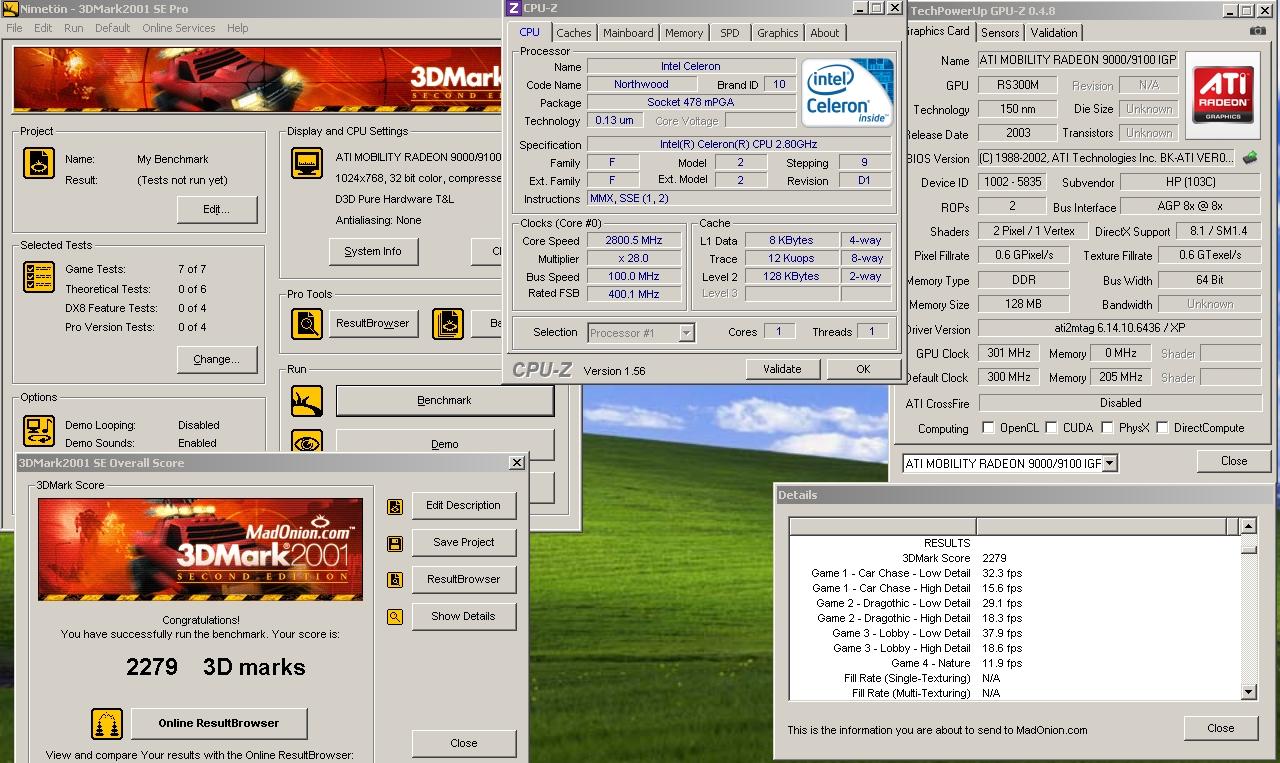Click the Game 4 - Nature result row

click(1013, 663)
